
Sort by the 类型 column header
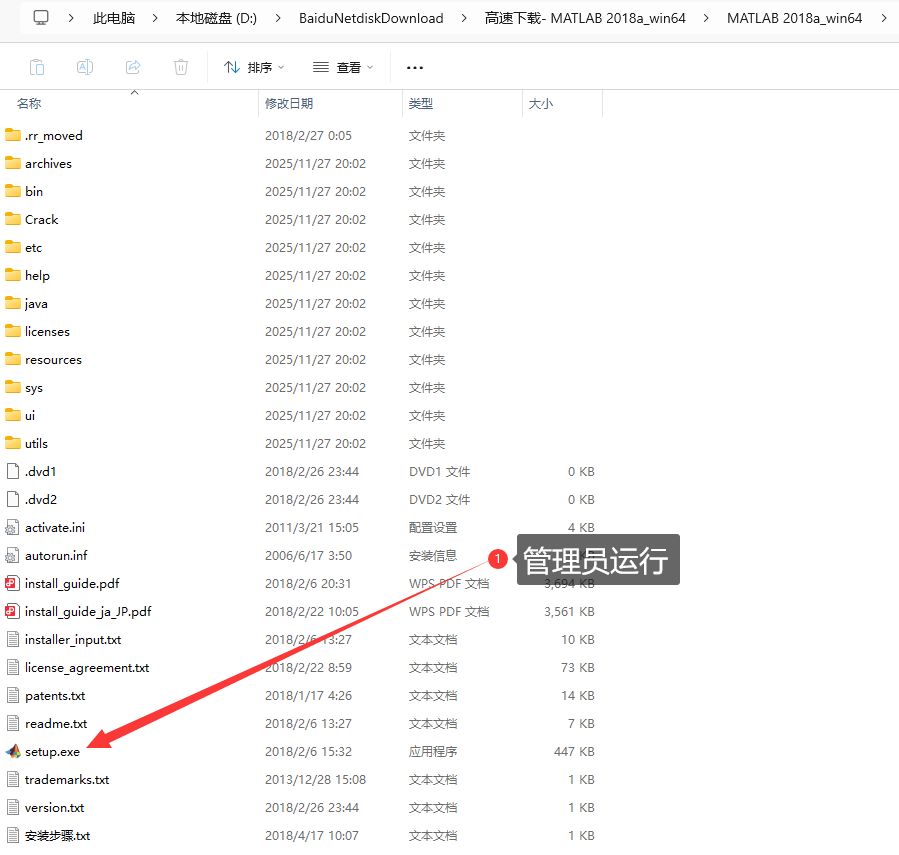pos(421,104)
